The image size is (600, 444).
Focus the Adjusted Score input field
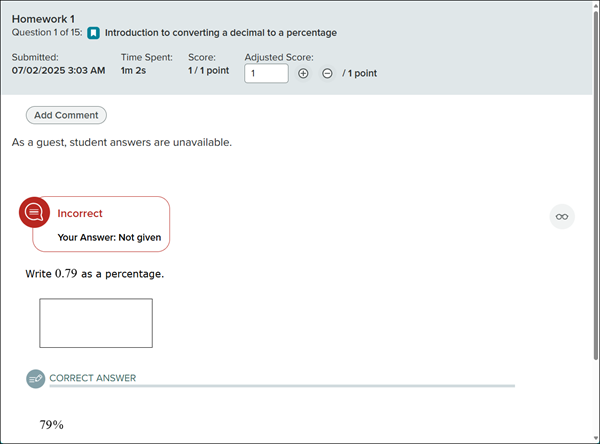coord(266,74)
